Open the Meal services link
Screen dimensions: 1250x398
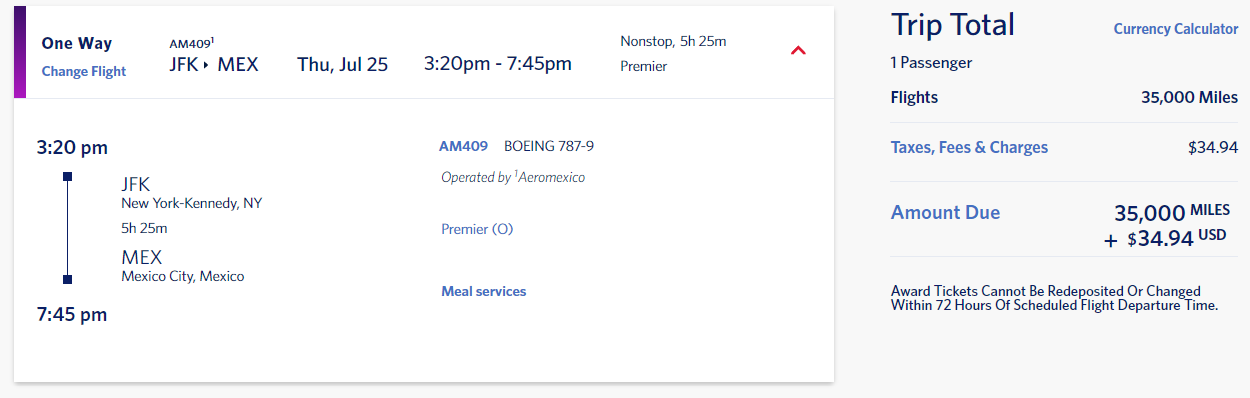(484, 291)
